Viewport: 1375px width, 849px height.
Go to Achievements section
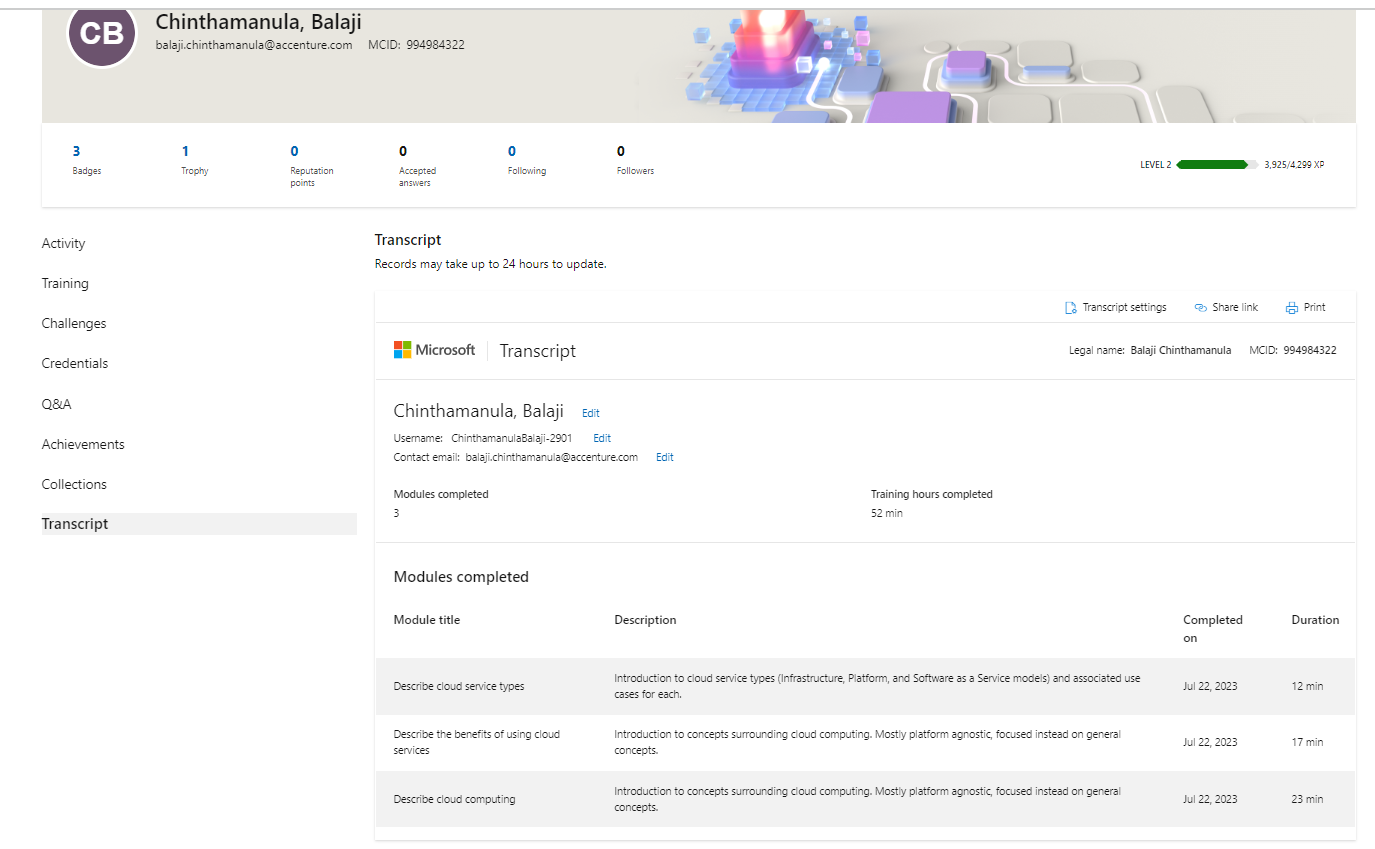(83, 444)
